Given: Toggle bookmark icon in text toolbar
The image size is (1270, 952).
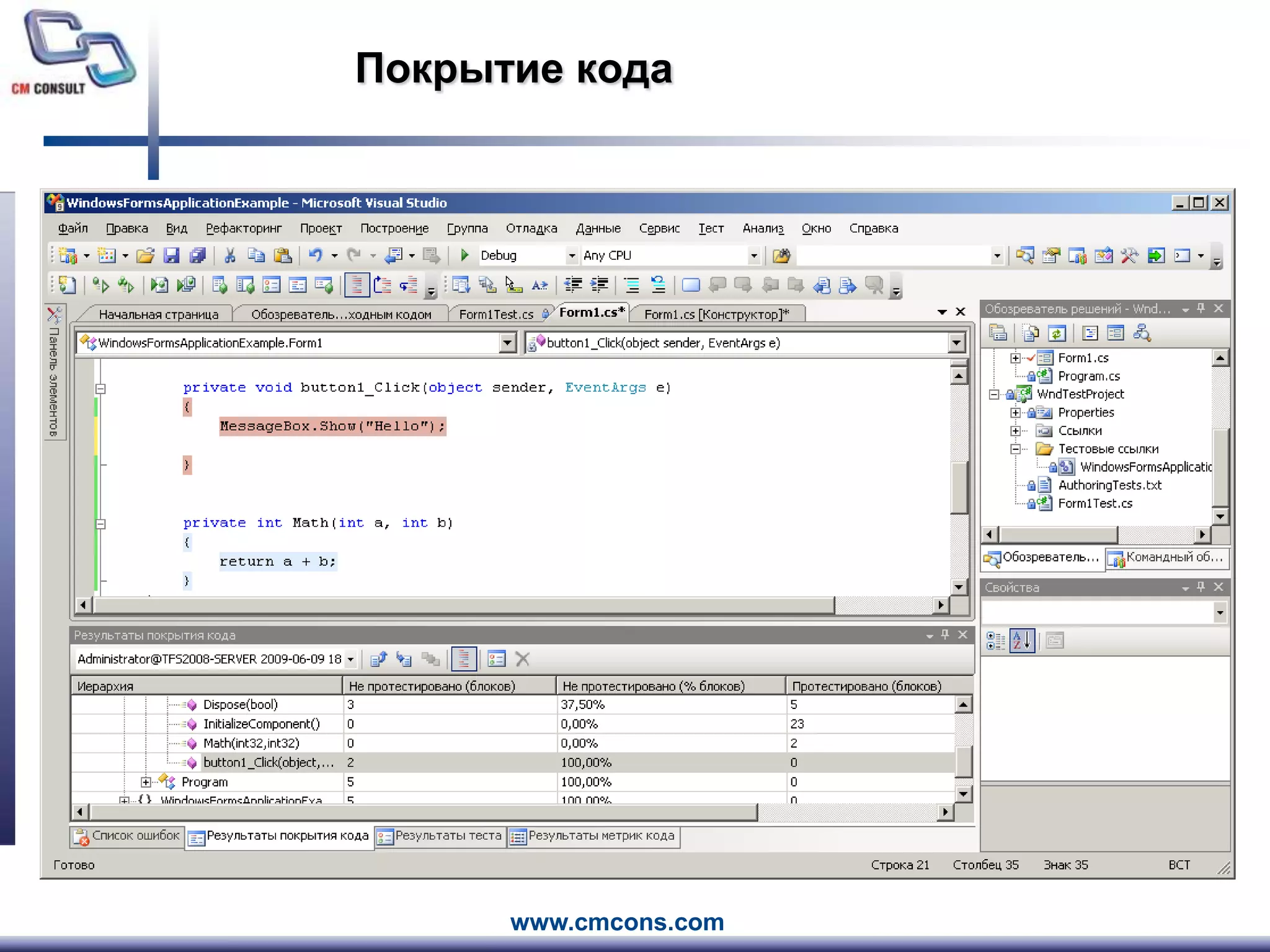Looking at the screenshot, I should click(x=691, y=285).
